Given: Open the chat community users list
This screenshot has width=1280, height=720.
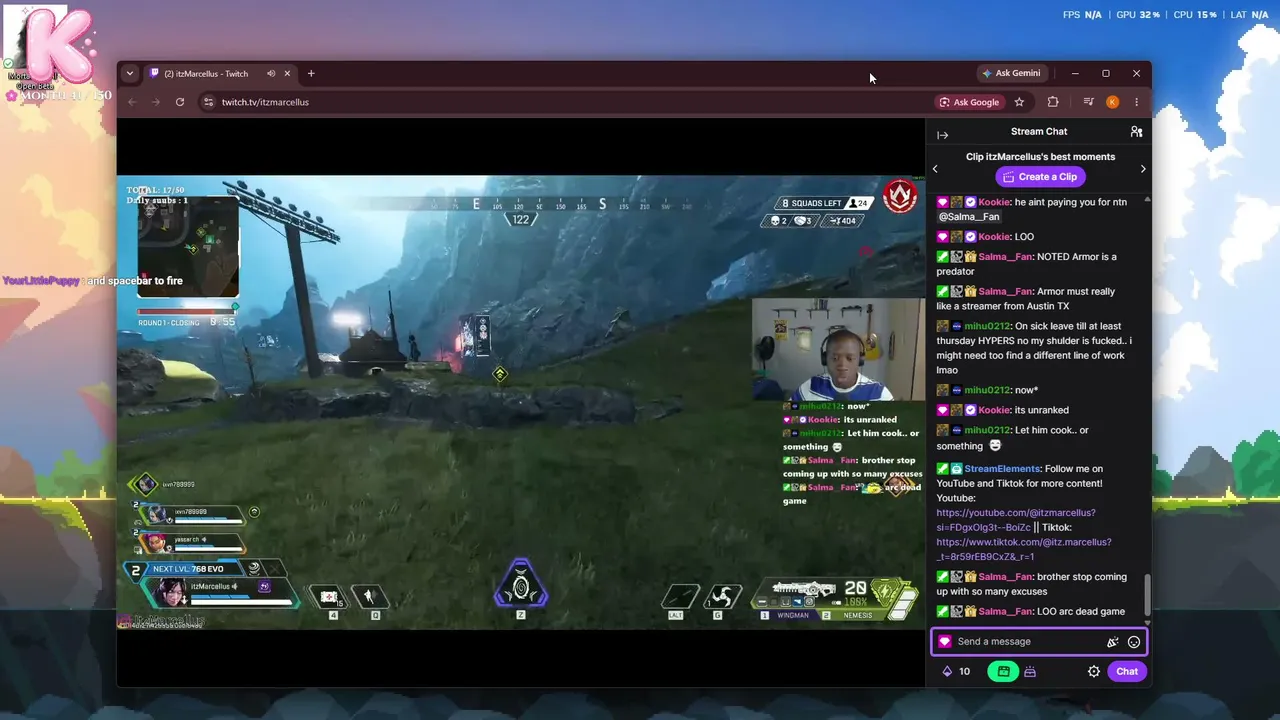Looking at the screenshot, I should [x=1136, y=132].
